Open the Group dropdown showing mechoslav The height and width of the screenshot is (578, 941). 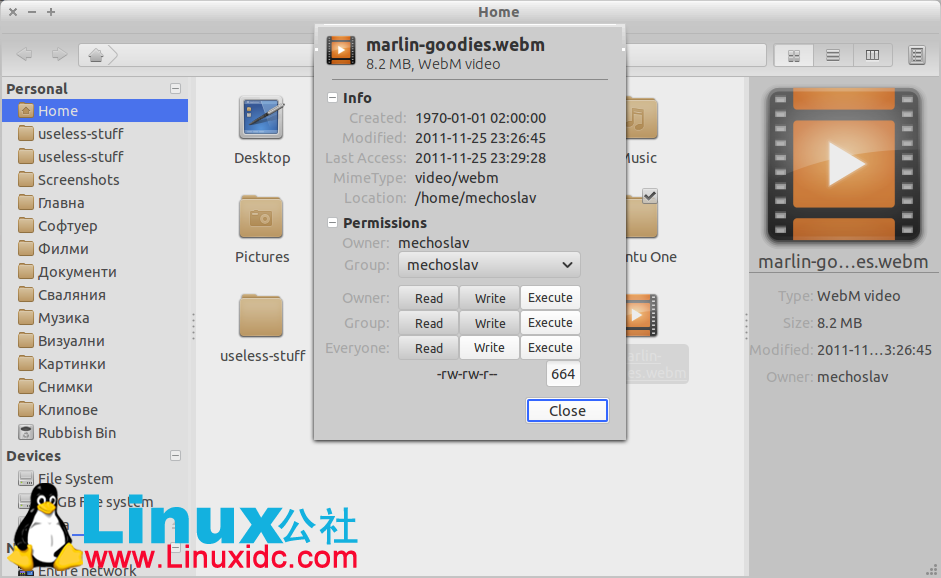(x=488, y=265)
